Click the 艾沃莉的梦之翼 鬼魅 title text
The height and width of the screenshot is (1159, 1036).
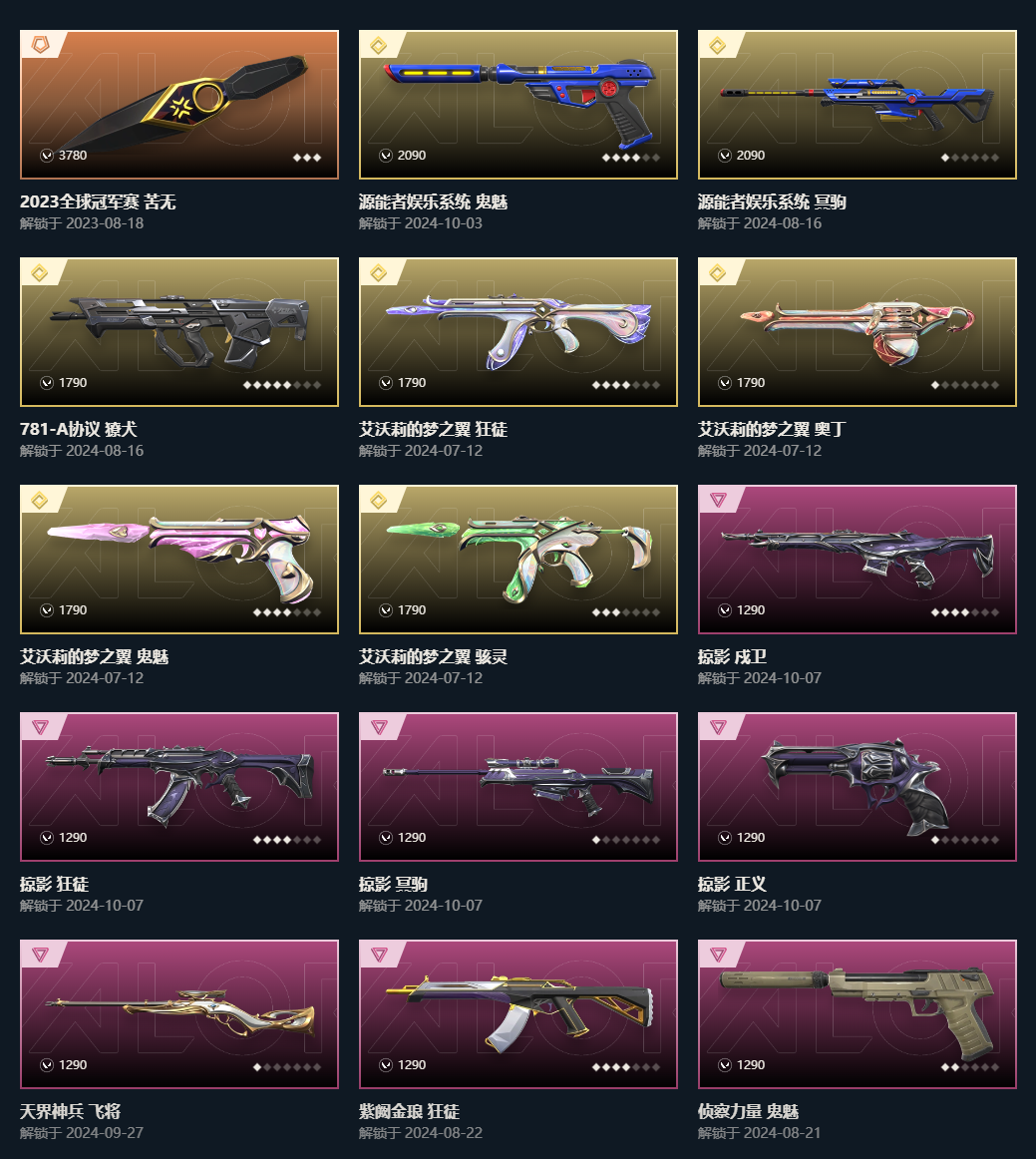pos(95,656)
